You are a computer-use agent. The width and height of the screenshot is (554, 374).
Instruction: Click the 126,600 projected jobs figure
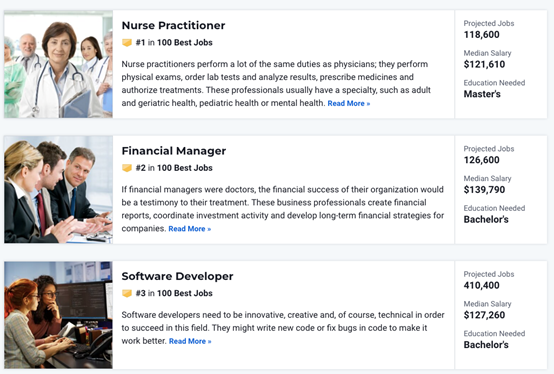point(482,160)
